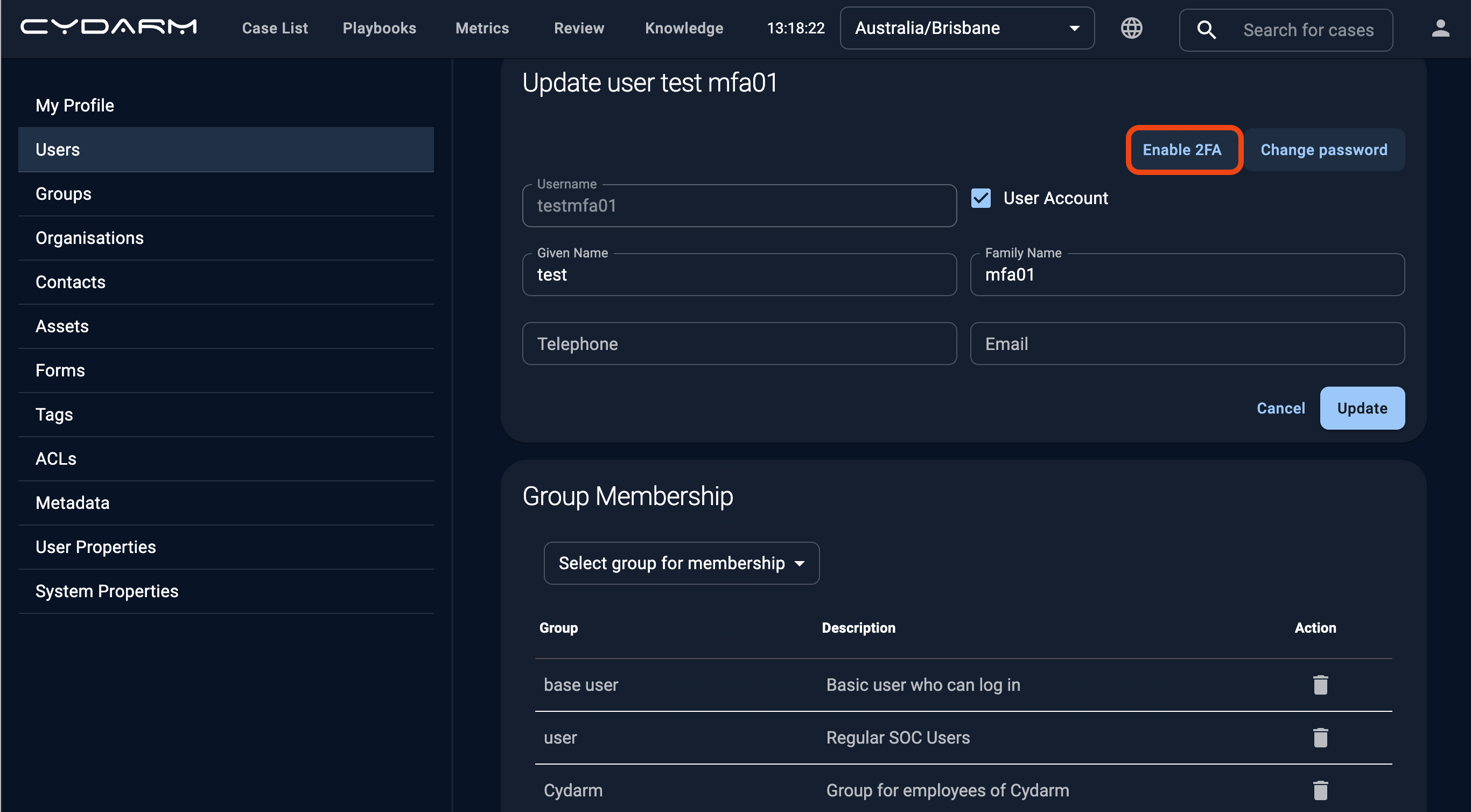Select Groups in the sidebar
The height and width of the screenshot is (812, 1471).
(64, 194)
